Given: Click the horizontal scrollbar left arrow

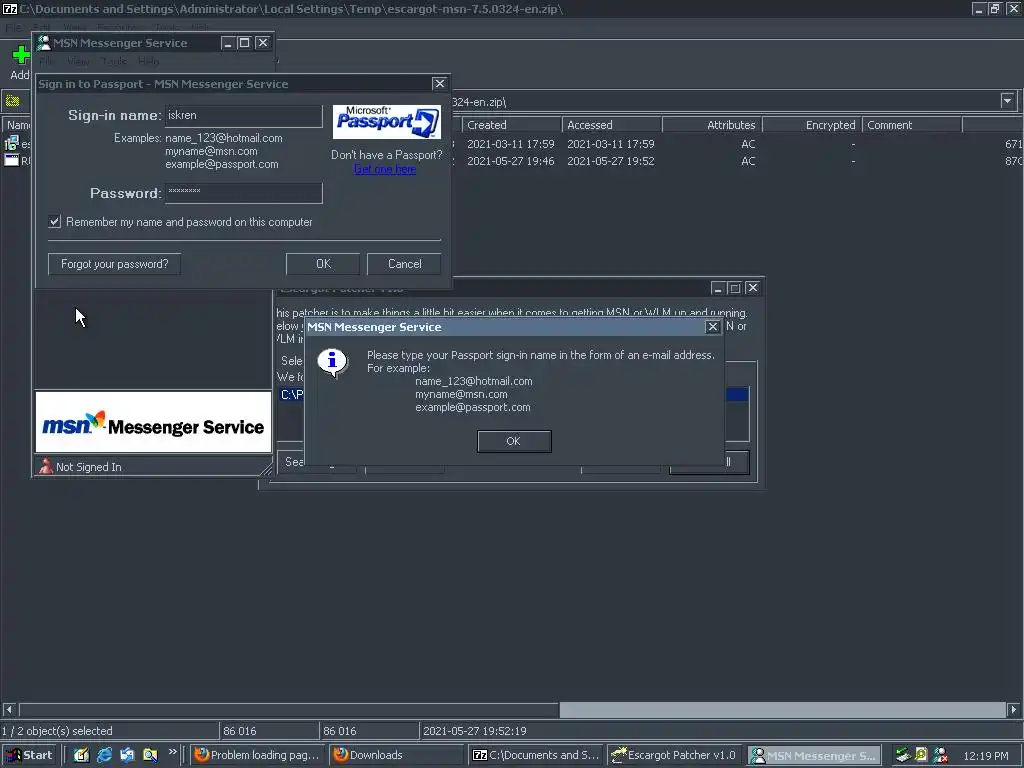Looking at the screenshot, I should click(x=8, y=709).
